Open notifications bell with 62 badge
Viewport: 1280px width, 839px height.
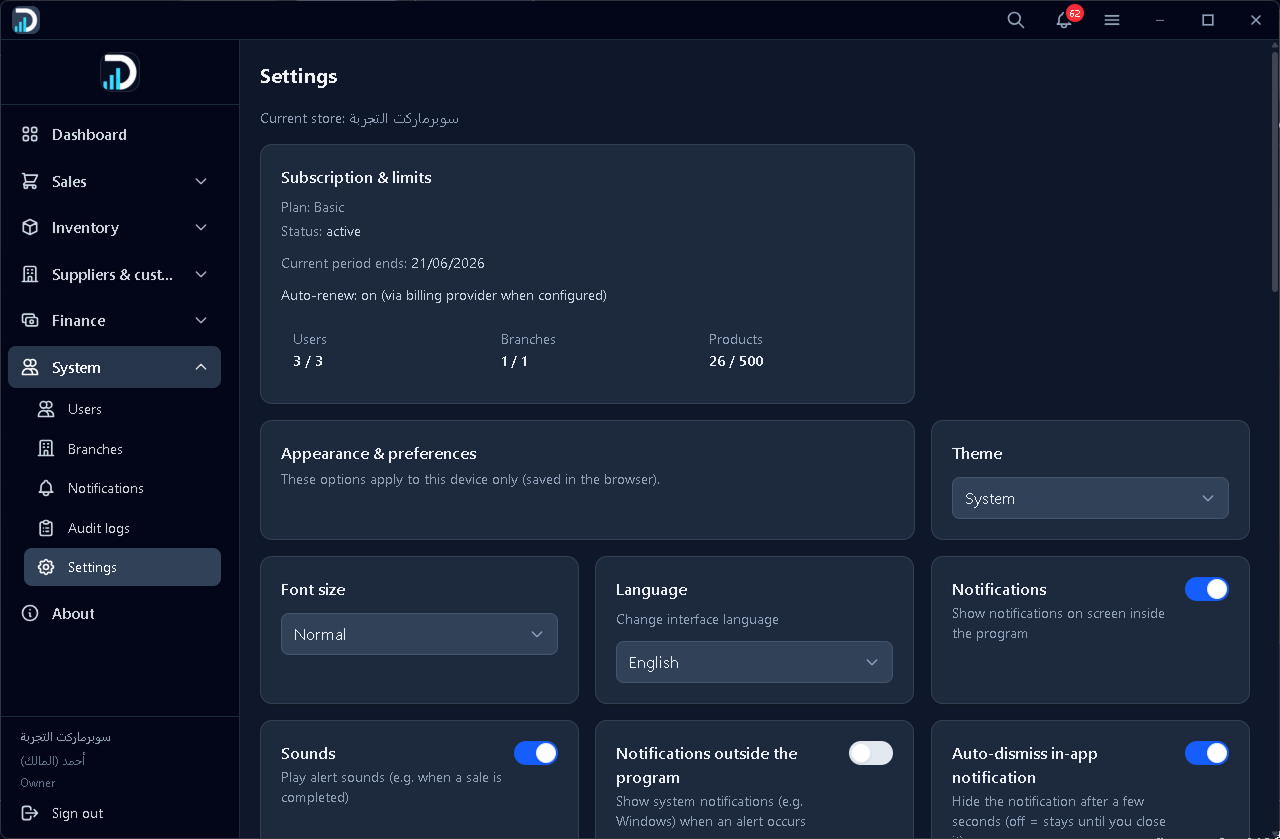(1066, 19)
